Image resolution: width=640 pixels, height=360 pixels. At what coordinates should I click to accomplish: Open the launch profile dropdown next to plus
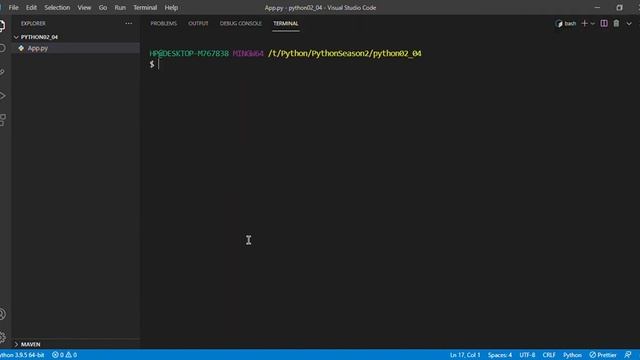click(x=593, y=24)
